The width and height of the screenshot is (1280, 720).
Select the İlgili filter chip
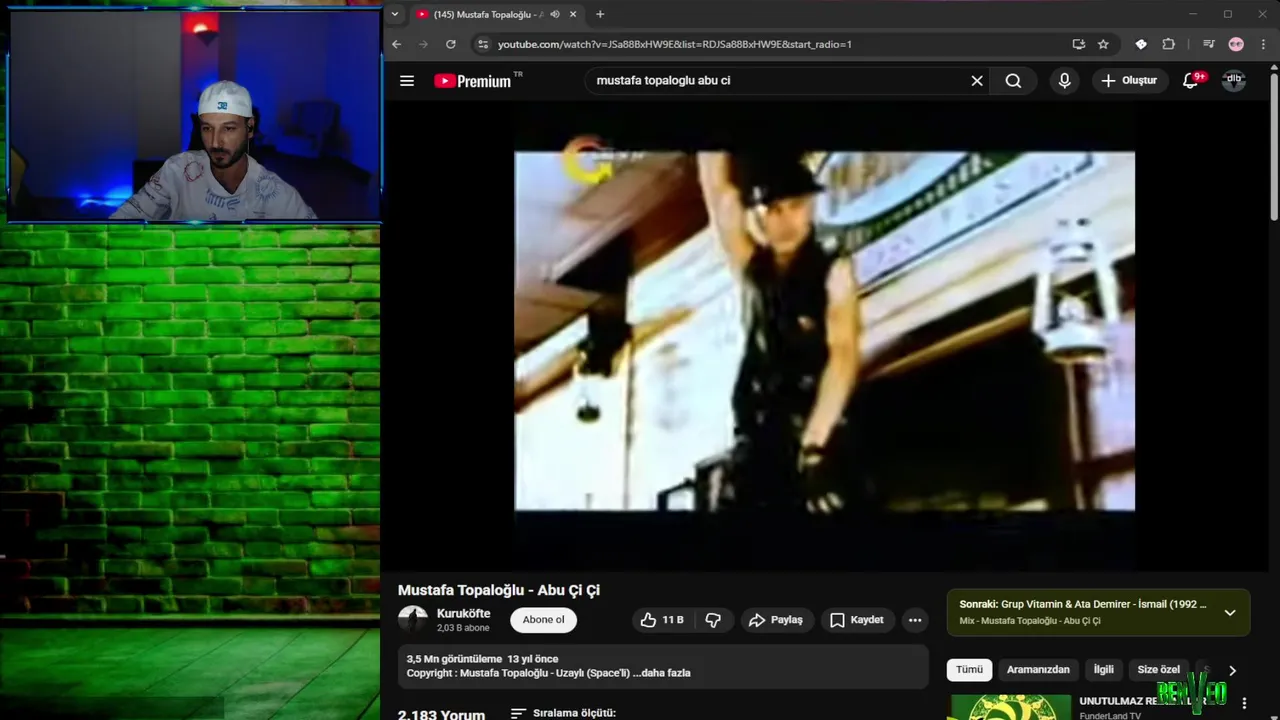pos(1103,670)
